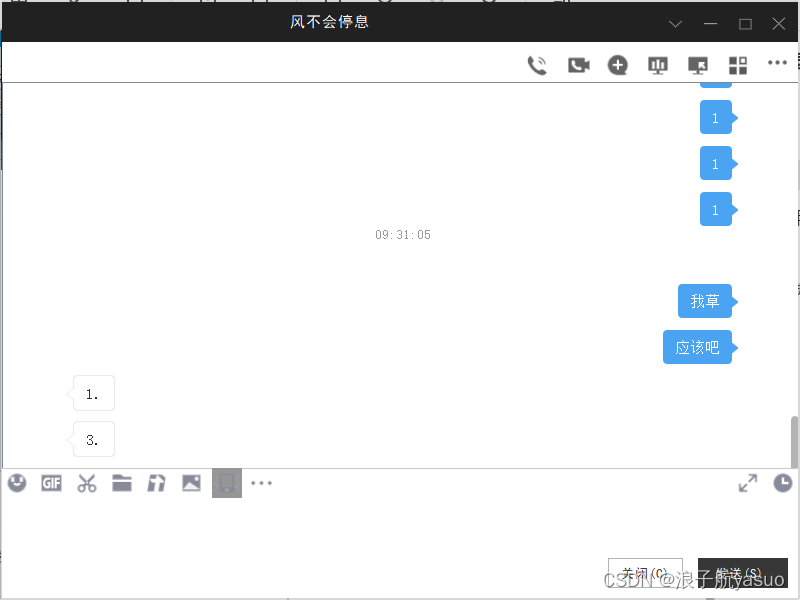Send a file using the folder icon
The width and height of the screenshot is (800, 600).
pyautogui.click(x=121, y=483)
